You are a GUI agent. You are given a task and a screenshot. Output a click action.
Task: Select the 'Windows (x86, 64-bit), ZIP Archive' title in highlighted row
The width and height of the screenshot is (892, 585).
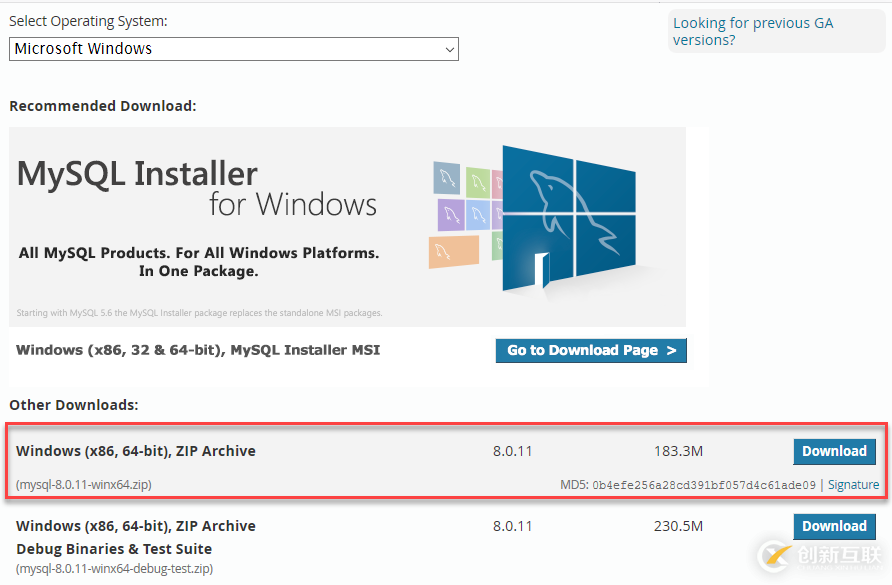[x=136, y=451]
